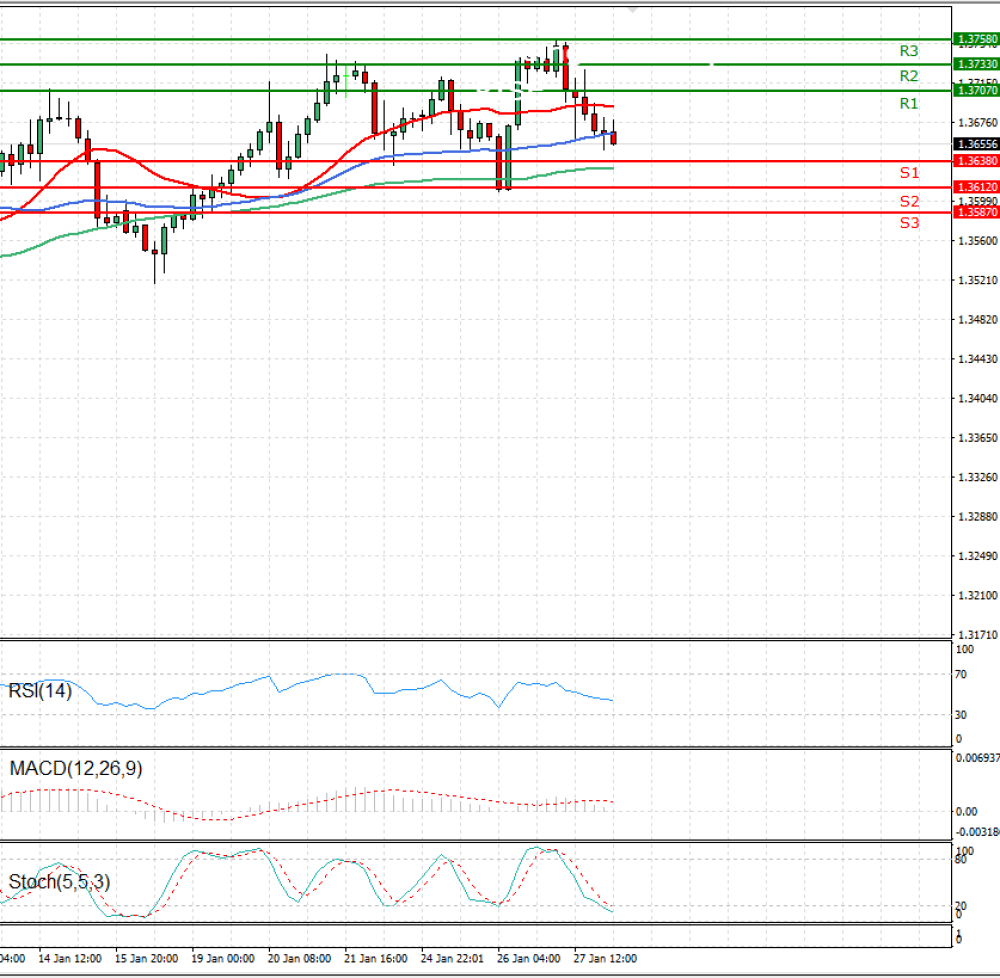Image resolution: width=1000 pixels, height=978 pixels.
Task: Select the 15 Jan 20:00 time label
Action: pyautogui.click(x=146, y=959)
